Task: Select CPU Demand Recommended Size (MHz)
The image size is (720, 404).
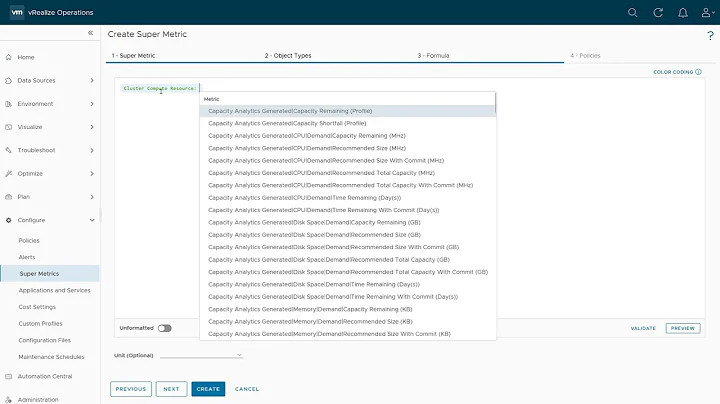Action: pyautogui.click(x=348, y=148)
